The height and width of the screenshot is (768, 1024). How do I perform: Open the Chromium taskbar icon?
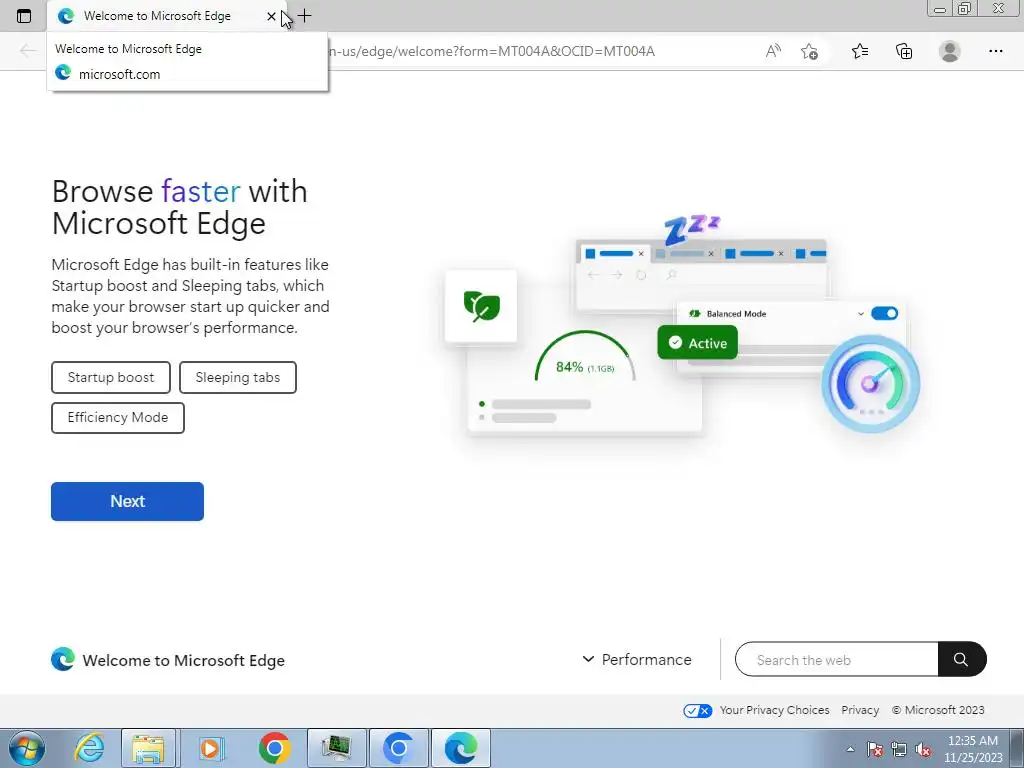tap(399, 748)
